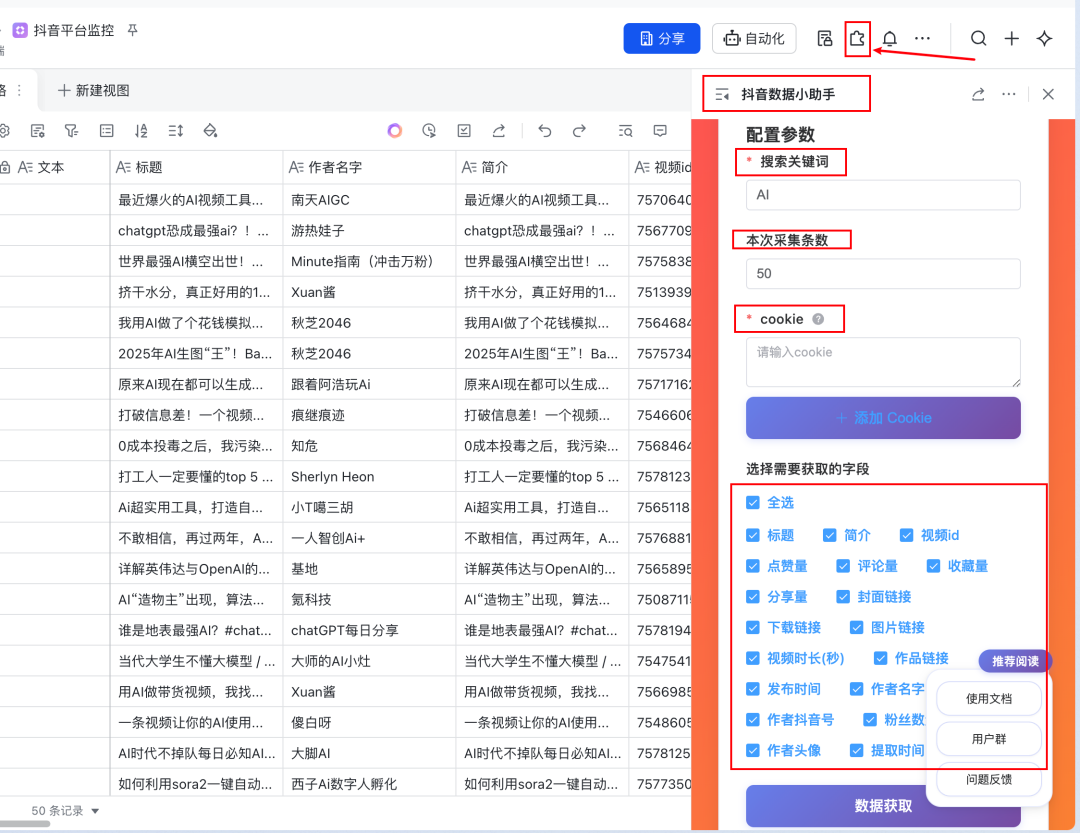Screen dimensions: 1080x833
Task: Open 使用文档 from the popup menu
Action: tap(989, 698)
